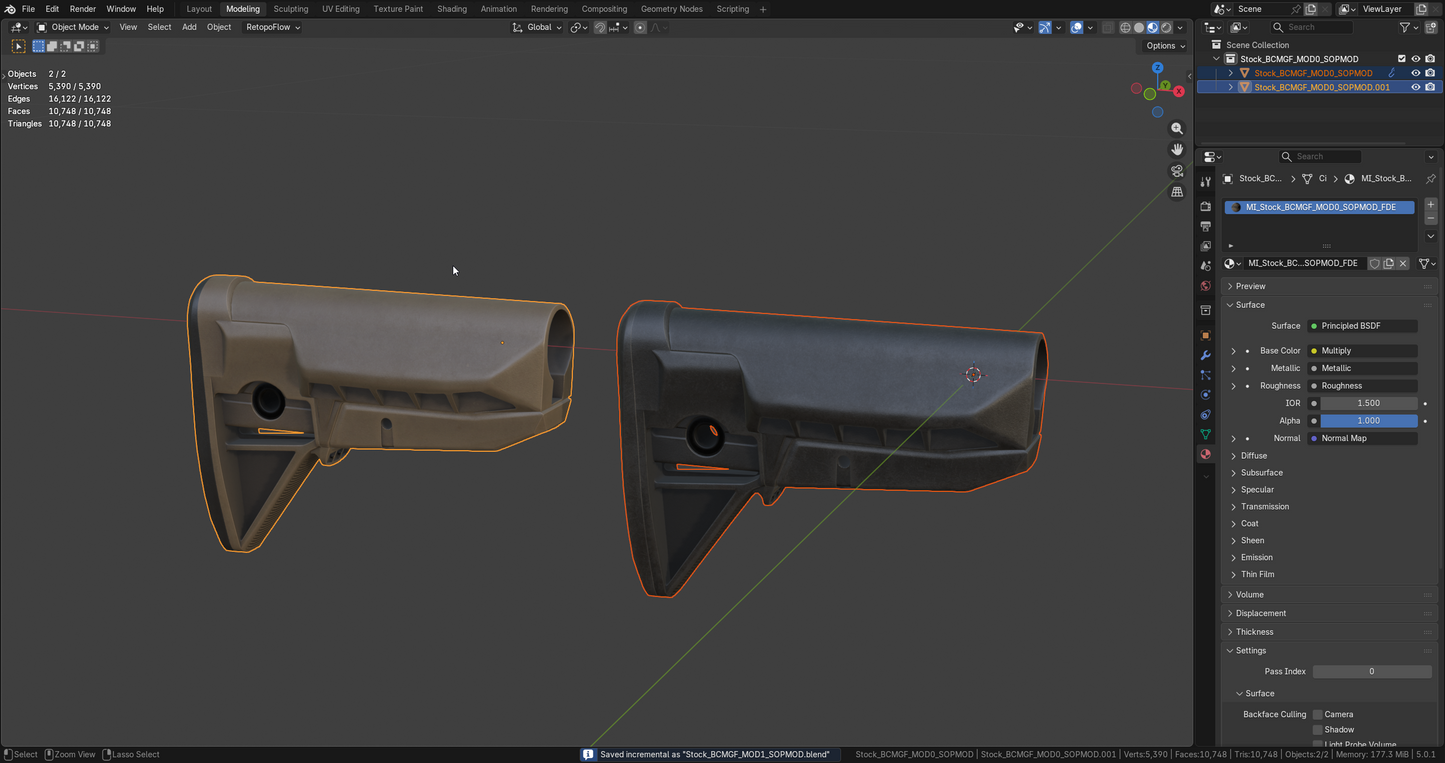Select the Tool properties tab icon
The image size is (1445, 763).
[1205, 182]
